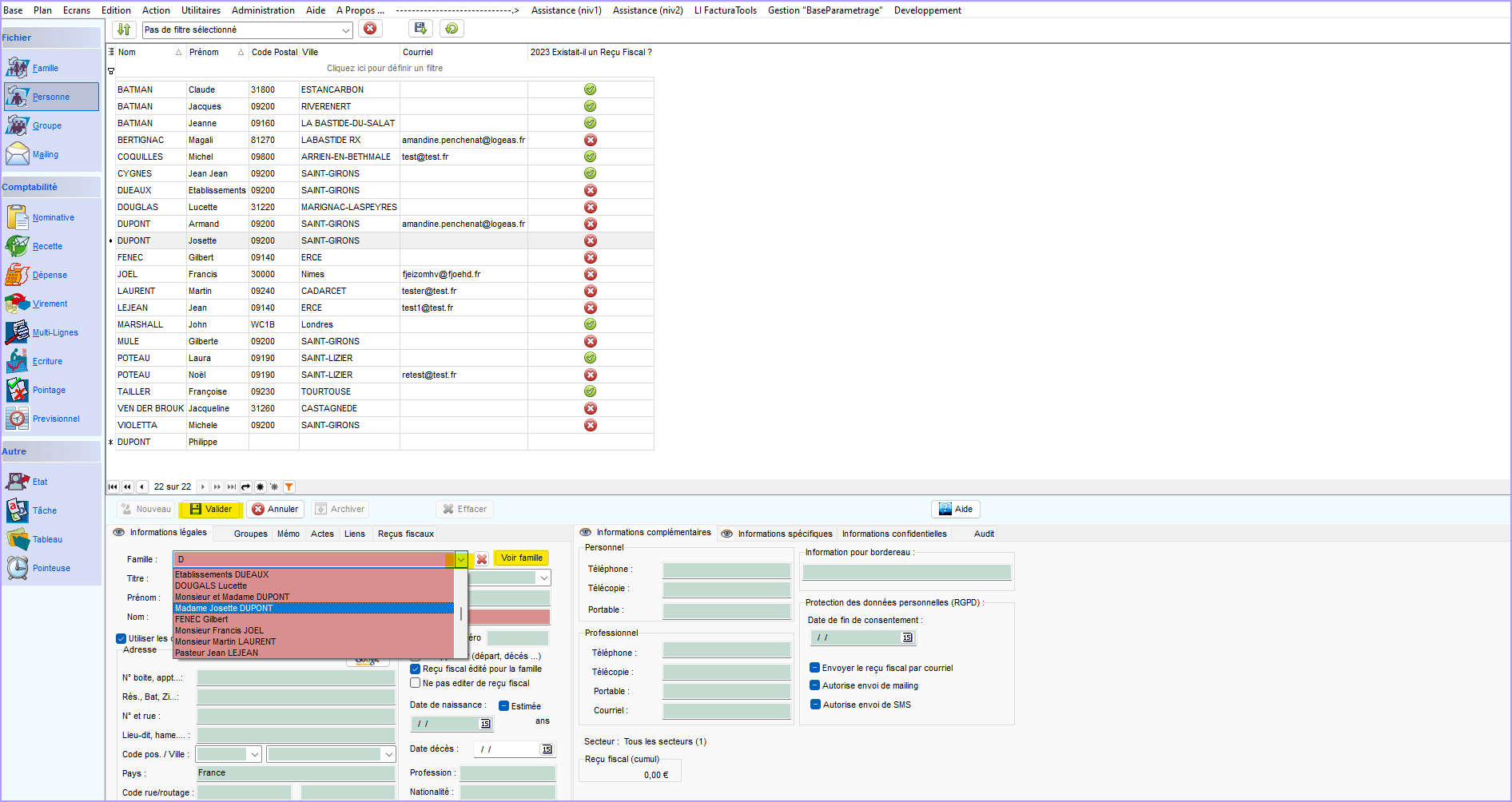The image size is (1512, 802).
Task: Click the green refresh icon in toolbar
Action: click(x=452, y=29)
